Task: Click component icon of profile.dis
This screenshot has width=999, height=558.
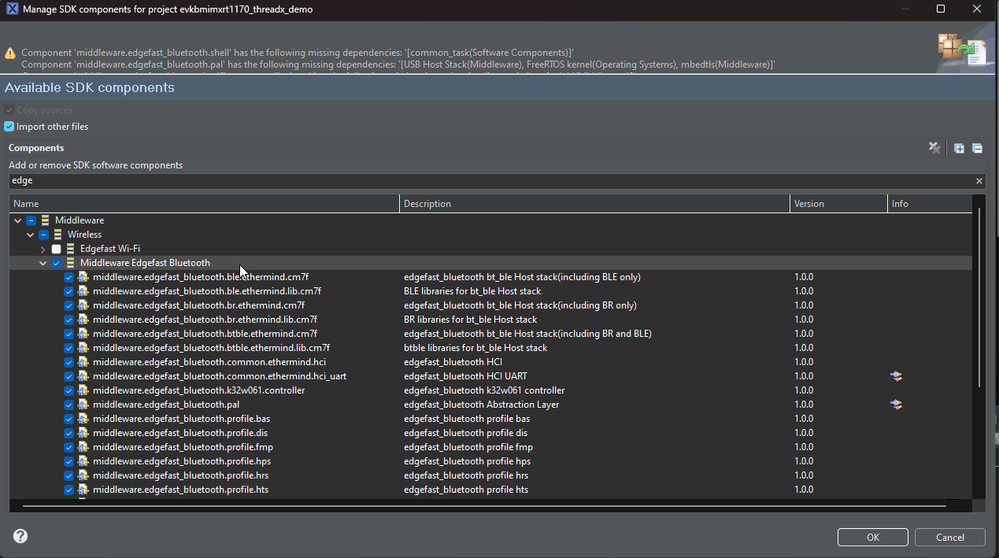Action: [83, 433]
